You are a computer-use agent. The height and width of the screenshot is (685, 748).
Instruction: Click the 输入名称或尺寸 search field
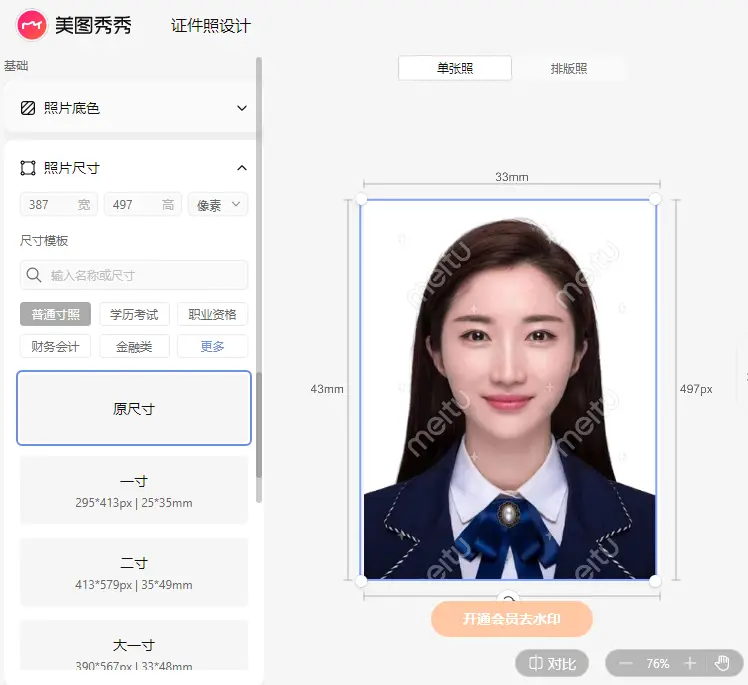[x=134, y=275]
